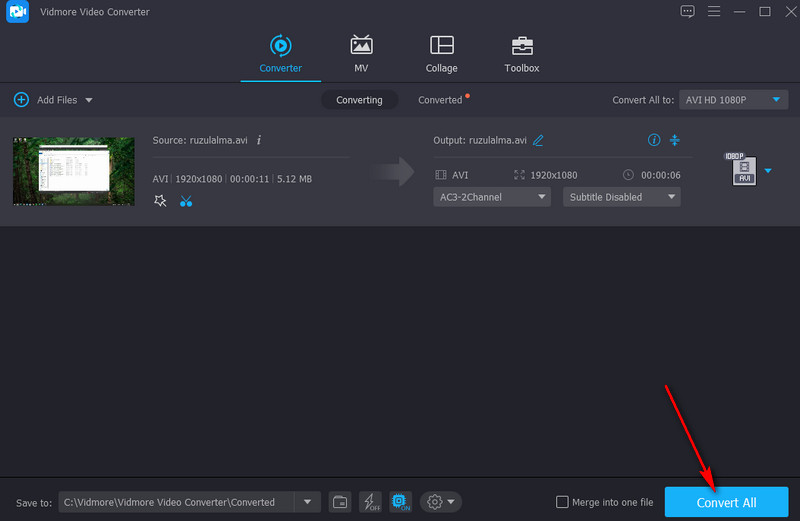Show source file info icon

click(x=259, y=140)
